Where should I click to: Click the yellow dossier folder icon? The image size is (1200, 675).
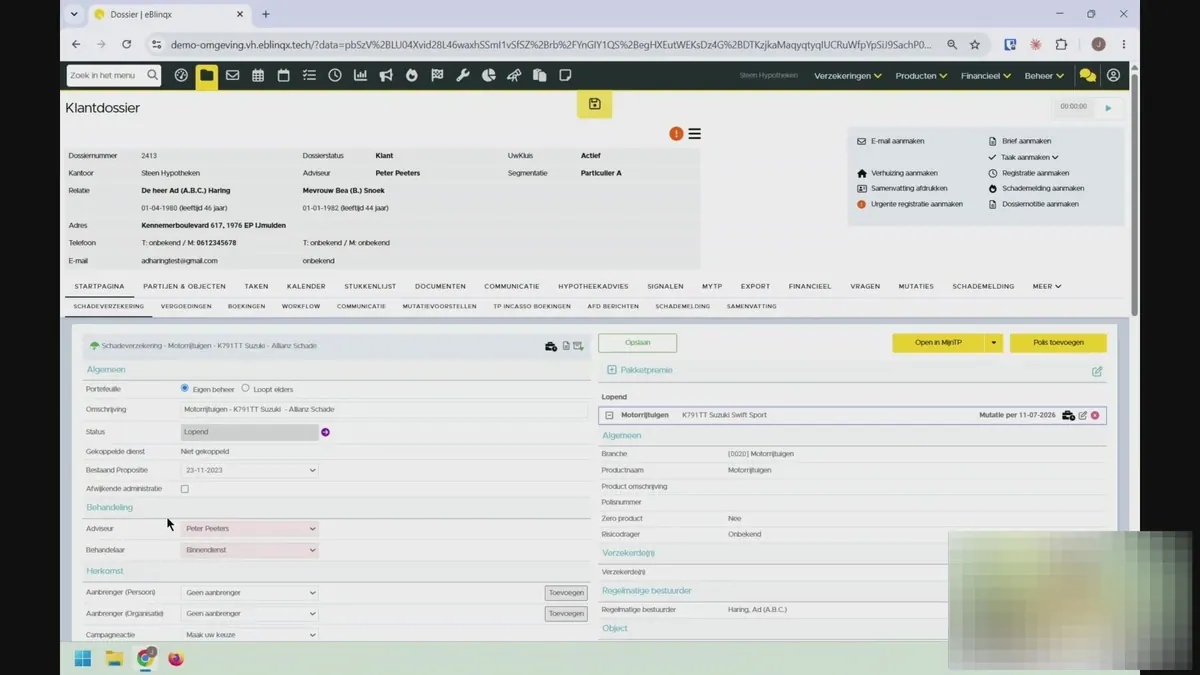[207, 75]
